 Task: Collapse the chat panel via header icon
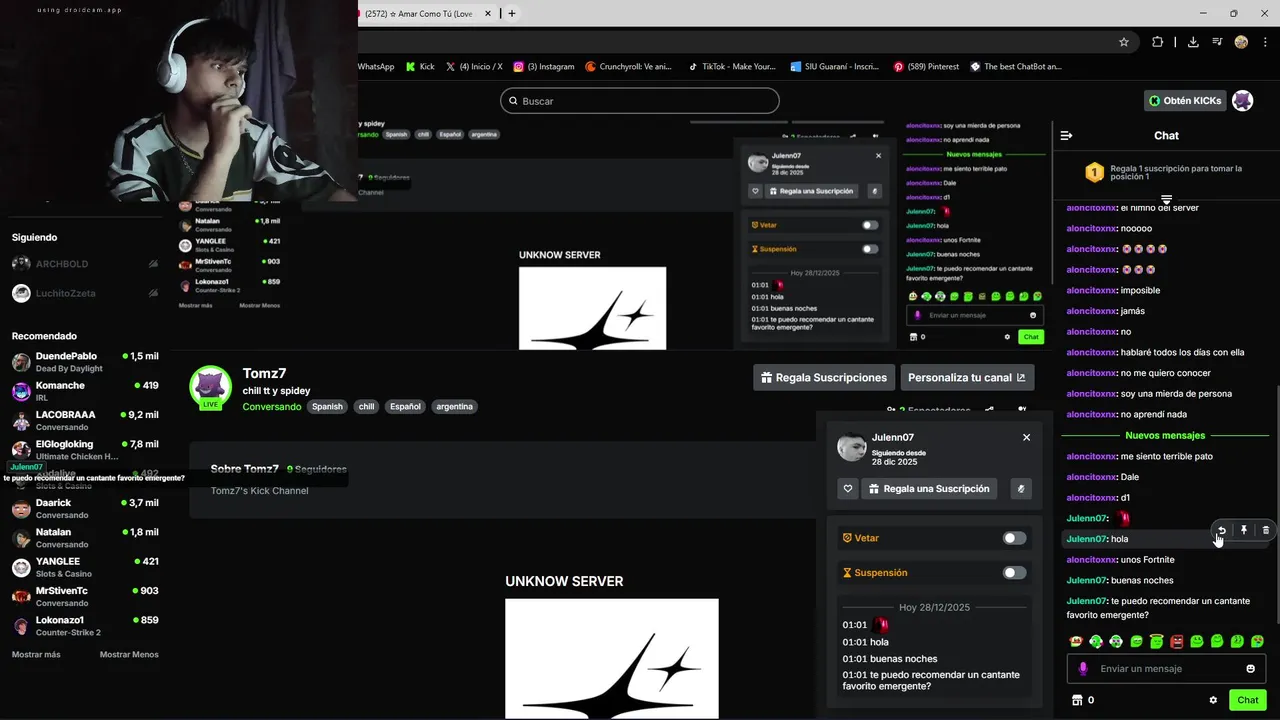(x=1066, y=135)
